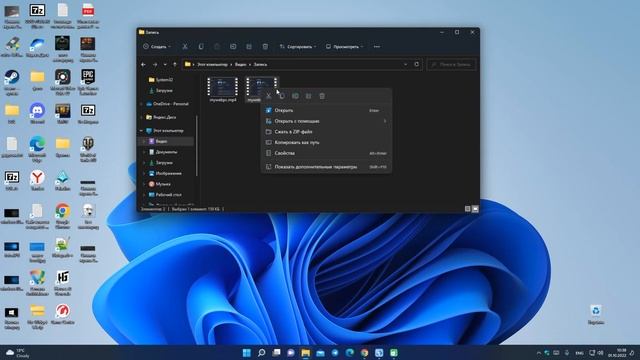Open the Google Chrome shortcut on the desktop
The width and height of the screenshot is (640, 360).
tap(62, 216)
